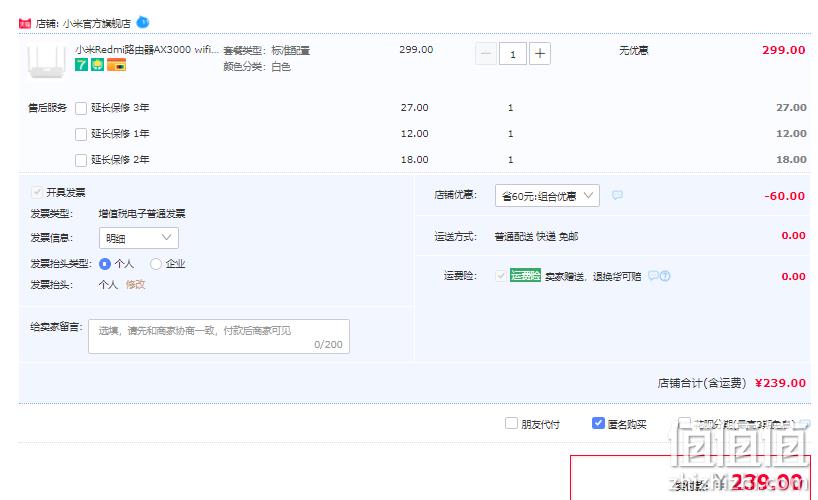Click the green 7-day return badge icon
This screenshot has height=500, width=818.
coord(81,65)
